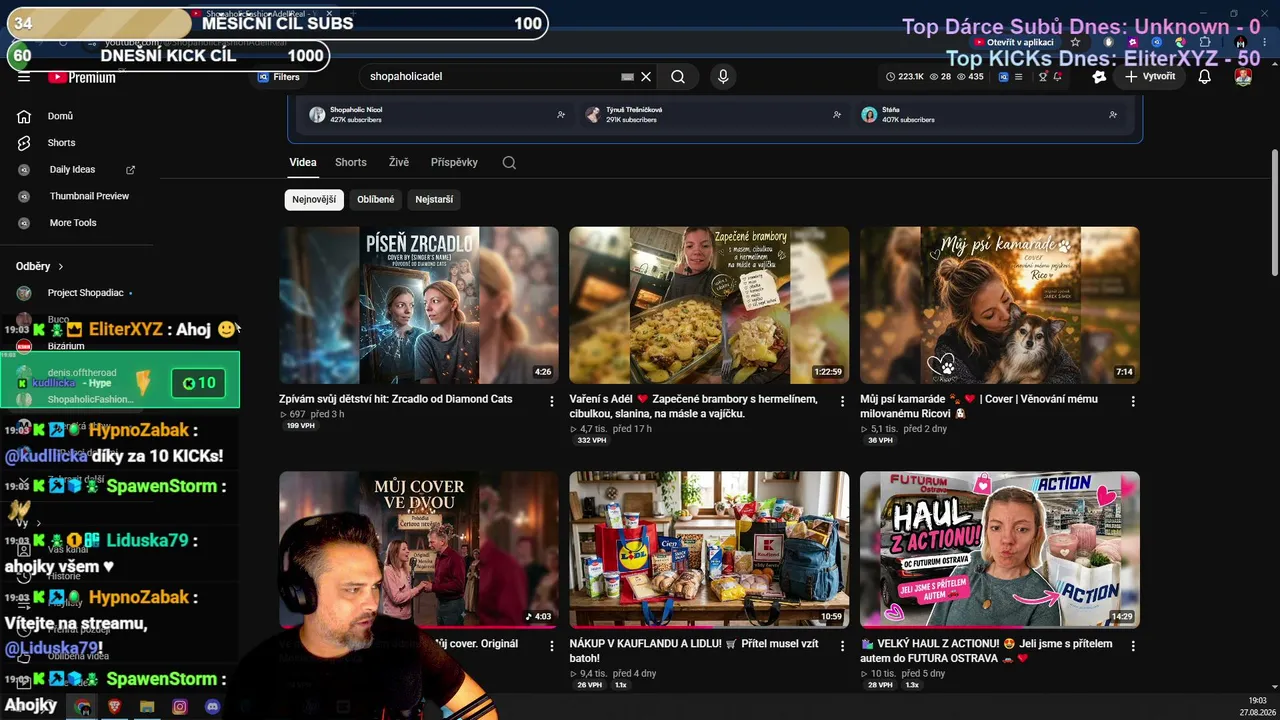Open the account avatar menu
Screen dimensions: 1280x720
point(1243,77)
